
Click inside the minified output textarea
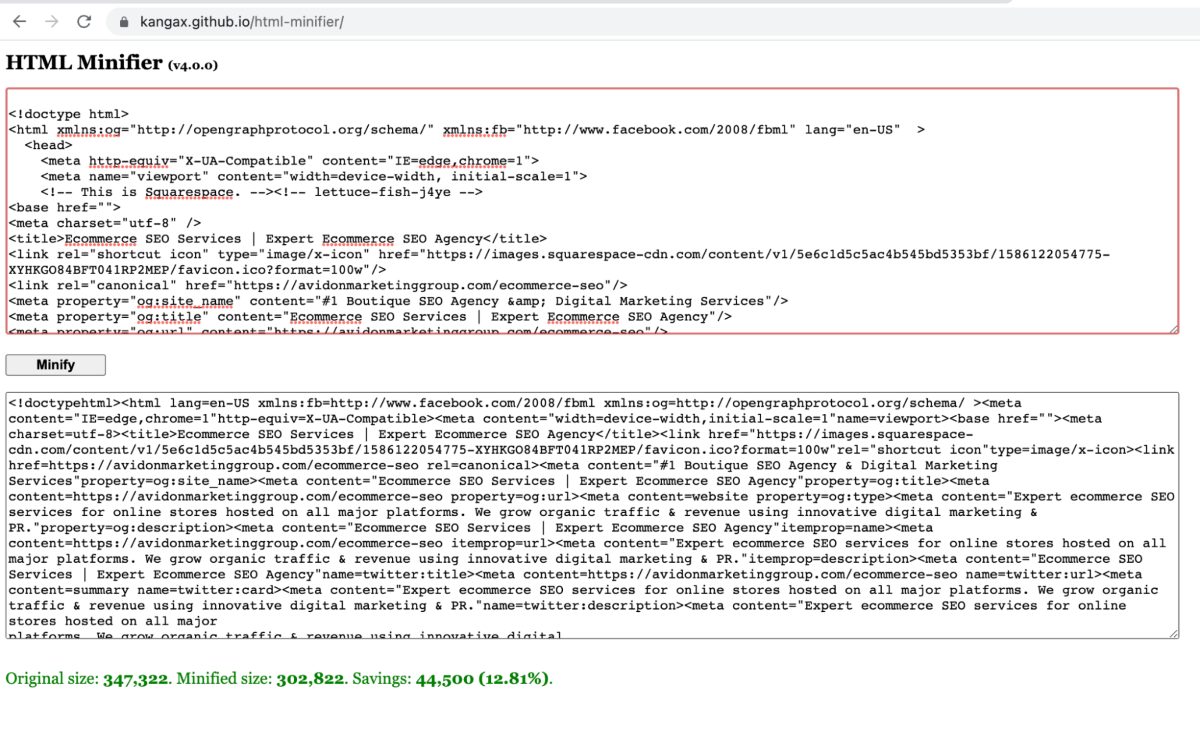click(592, 515)
